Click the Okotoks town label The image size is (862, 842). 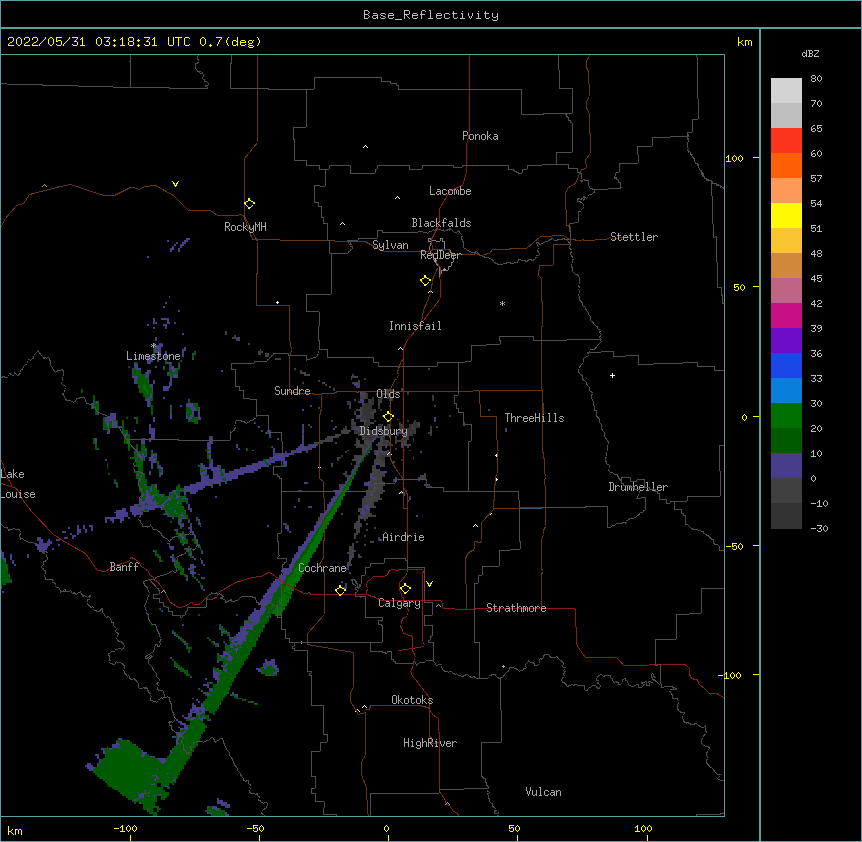(x=412, y=700)
